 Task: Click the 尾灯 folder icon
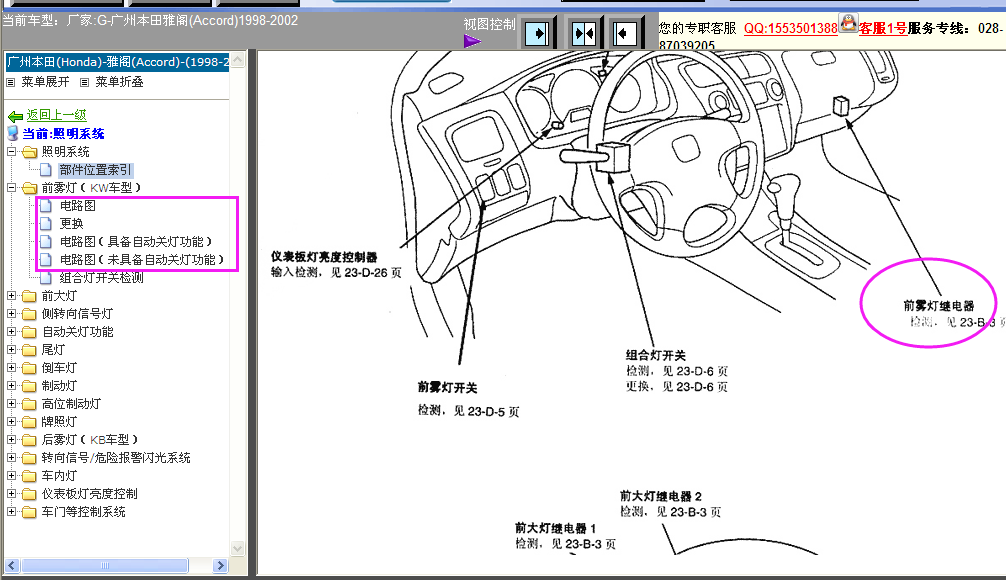30,350
